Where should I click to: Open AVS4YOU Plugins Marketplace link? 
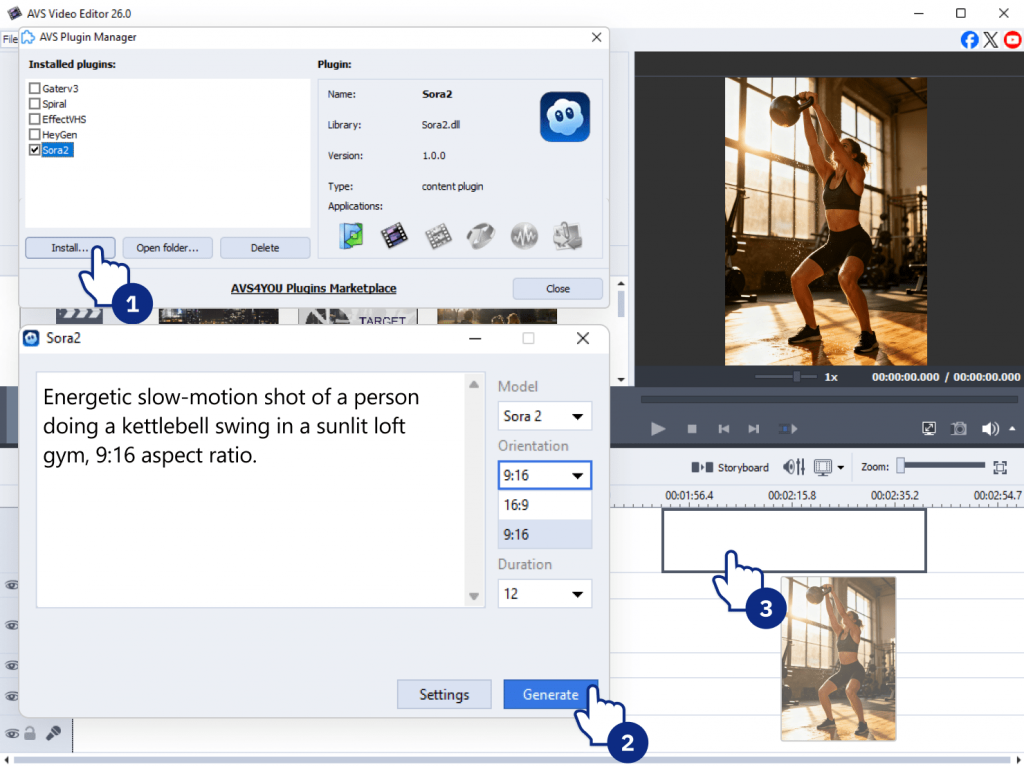coord(313,288)
